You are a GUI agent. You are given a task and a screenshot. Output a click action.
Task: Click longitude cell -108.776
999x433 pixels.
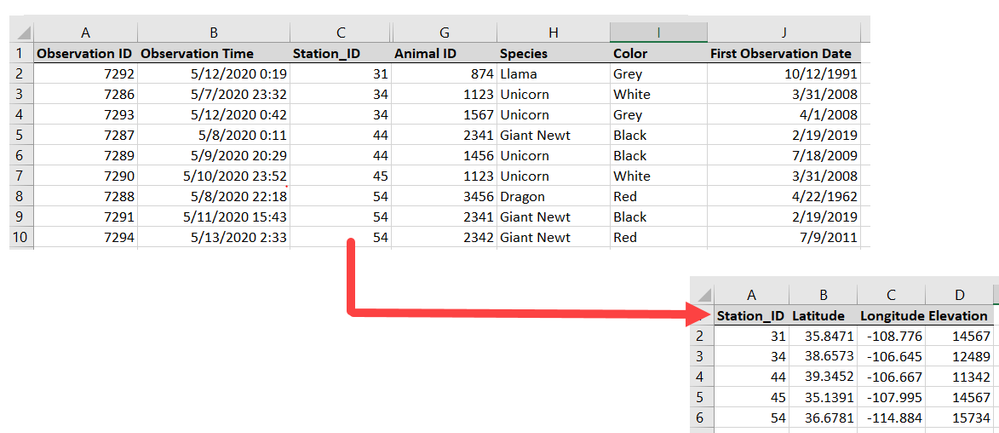point(891,336)
